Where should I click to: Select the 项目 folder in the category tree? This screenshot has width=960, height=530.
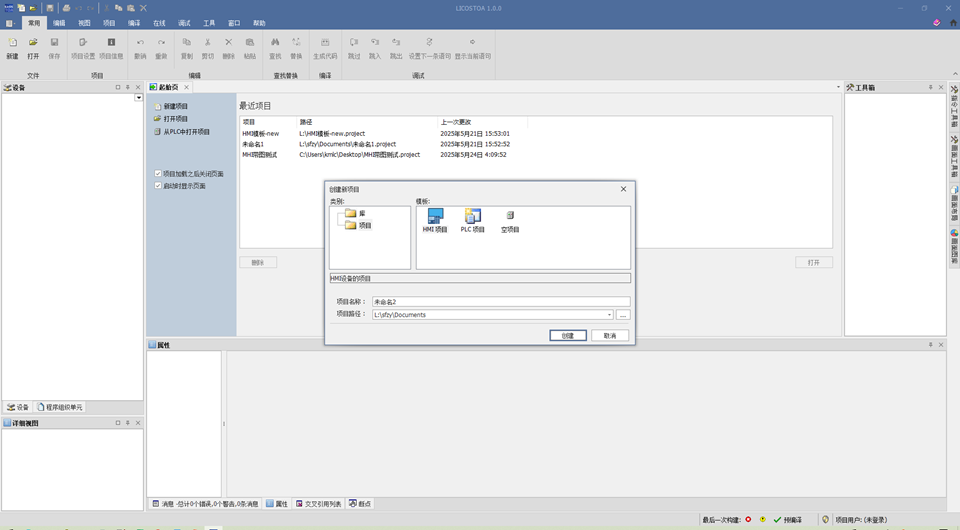pyautogui.click(x=358, y=225)
